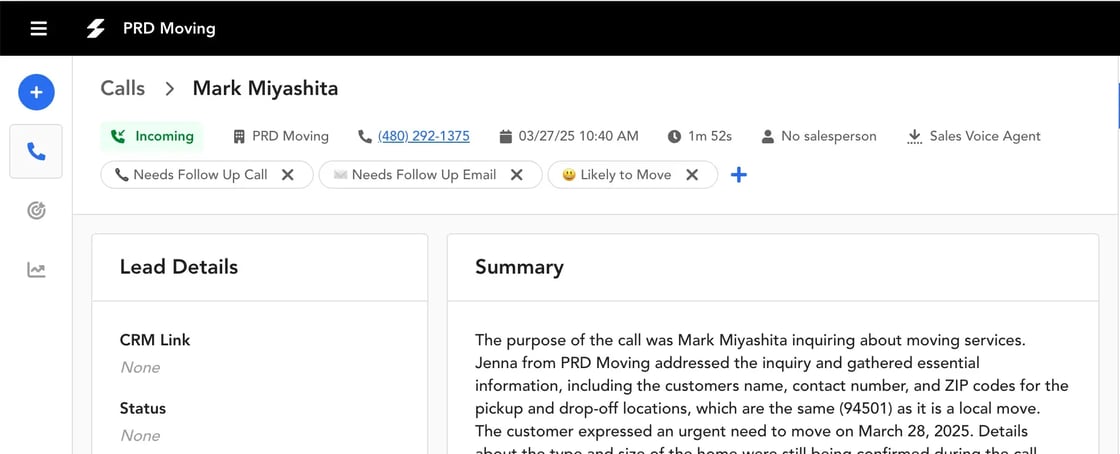Click the Incoming call status badge
This screenshot has width=1120, height=454.
coord(151,136)
